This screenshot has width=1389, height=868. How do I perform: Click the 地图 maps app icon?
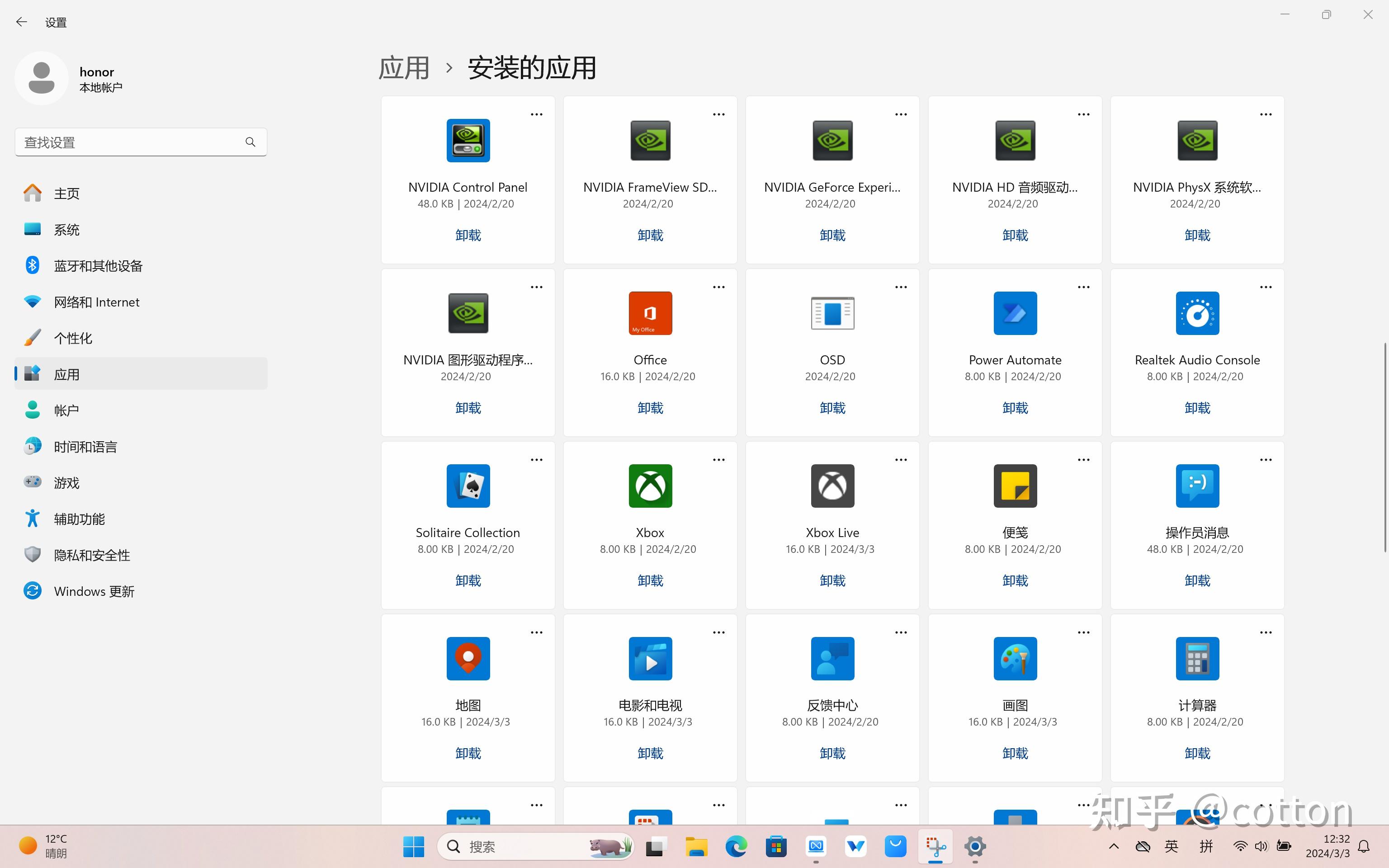pyautogui.click(x=468, y=659)
